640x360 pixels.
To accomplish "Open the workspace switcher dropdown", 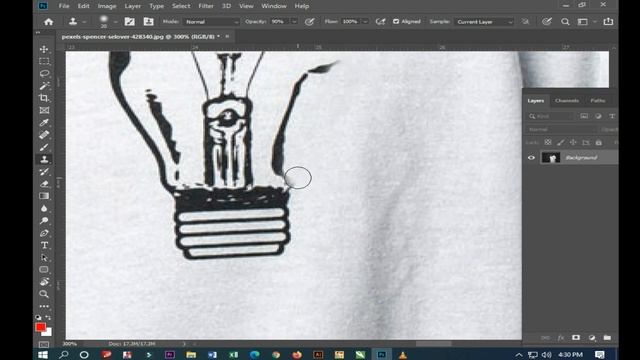I will 585,22.
